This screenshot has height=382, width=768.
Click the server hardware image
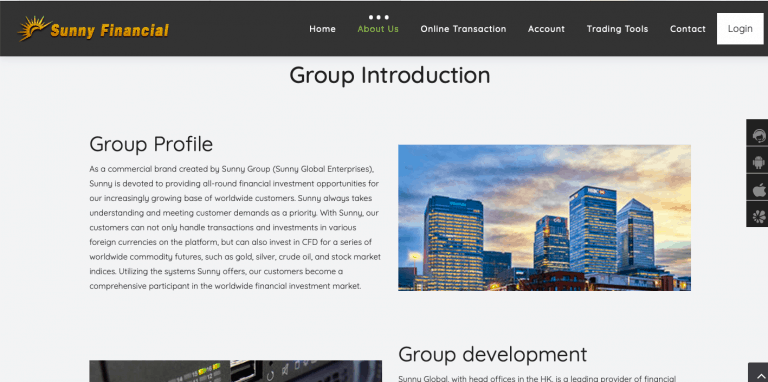[236, 371]
